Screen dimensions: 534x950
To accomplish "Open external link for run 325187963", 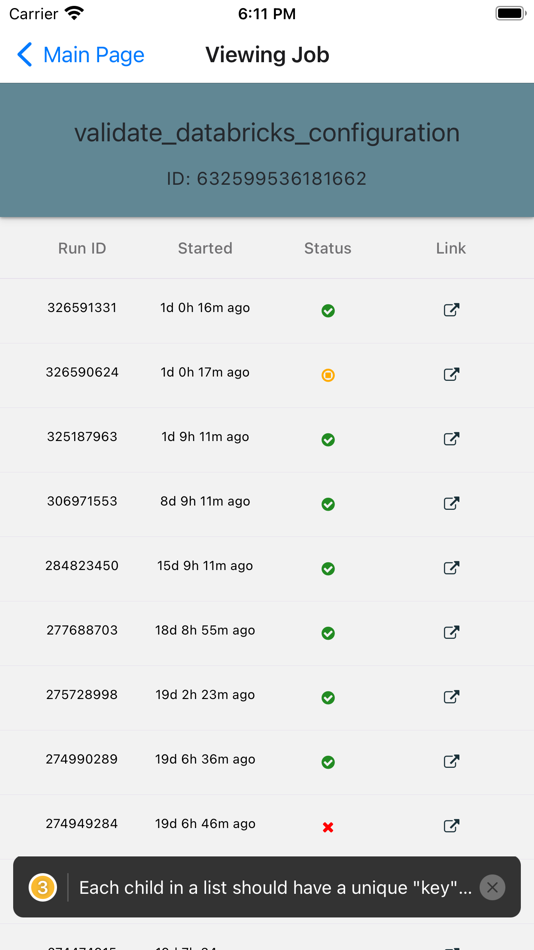I will coord(451,439).
